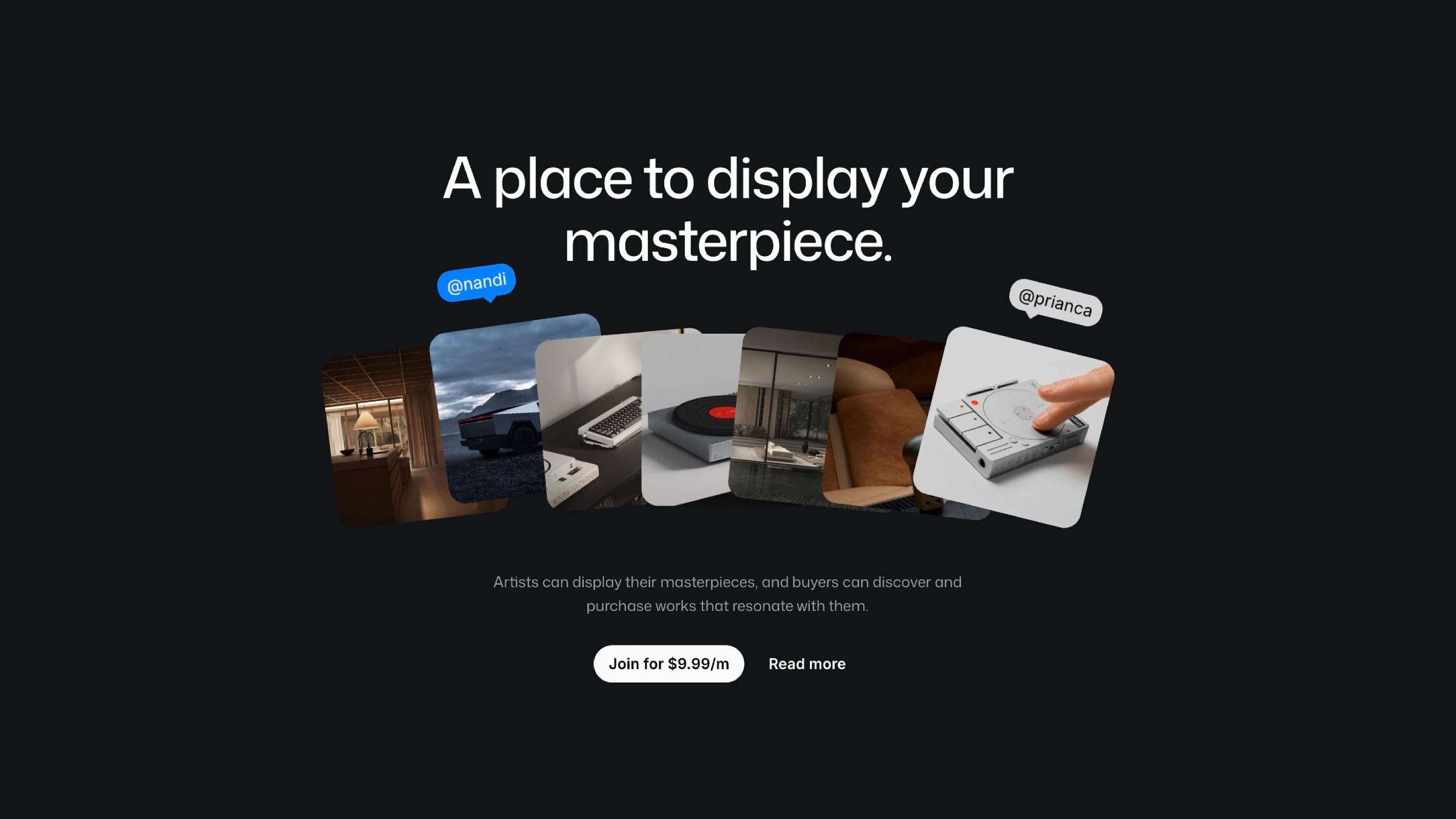Click the Join for $9.99/m button
Viewport: 1456px width, 819px height.
[668, 663]
